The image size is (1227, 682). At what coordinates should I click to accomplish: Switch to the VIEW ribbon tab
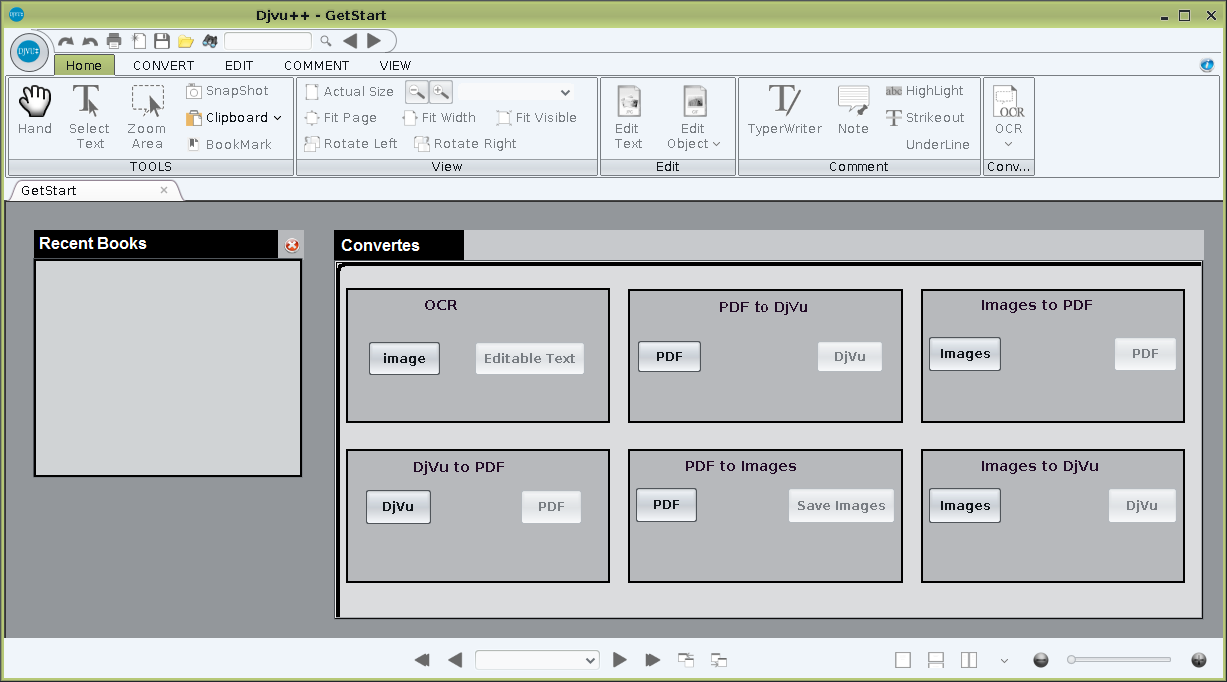point(396,65)
